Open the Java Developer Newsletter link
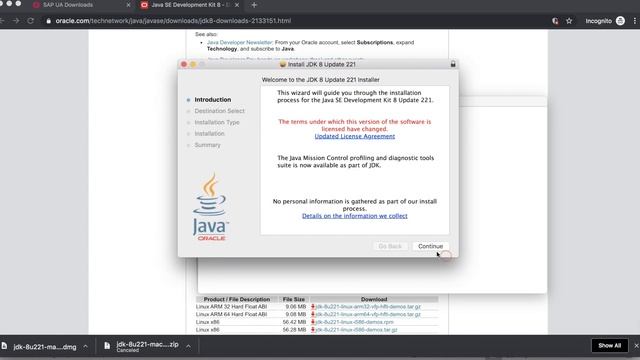This screenshot has height=360, width=640. pos(240,42)
